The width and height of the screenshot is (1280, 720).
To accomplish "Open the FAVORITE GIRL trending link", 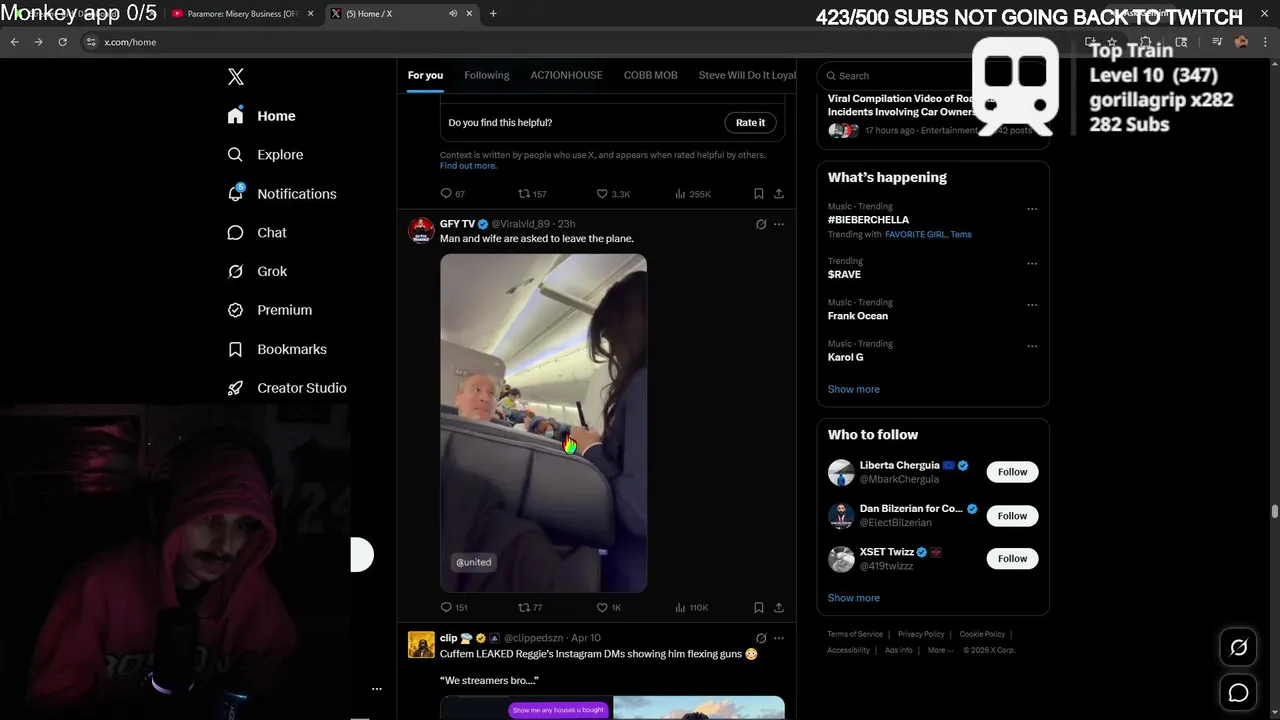I will click(x=915, y=235).
